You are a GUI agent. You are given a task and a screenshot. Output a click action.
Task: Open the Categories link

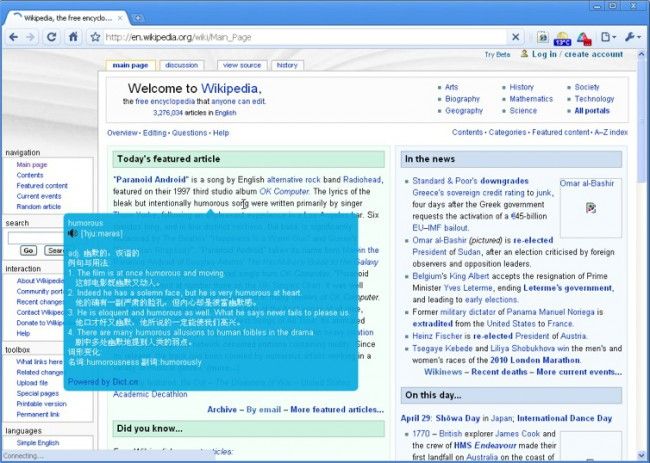click(507, 132)
